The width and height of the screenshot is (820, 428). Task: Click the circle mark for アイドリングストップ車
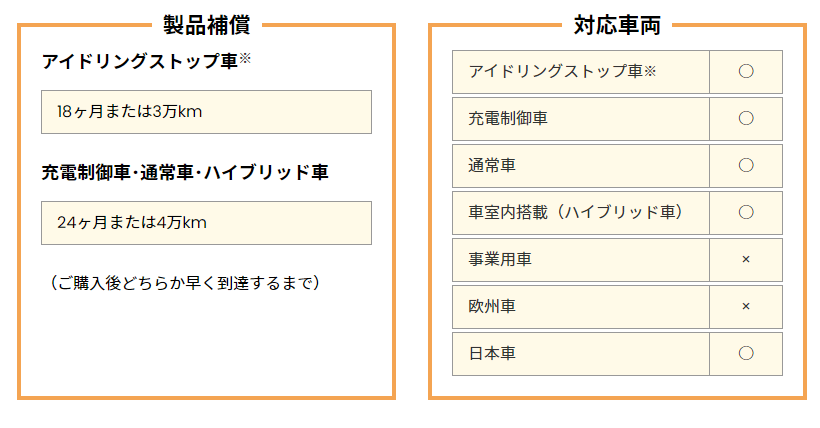745,71
